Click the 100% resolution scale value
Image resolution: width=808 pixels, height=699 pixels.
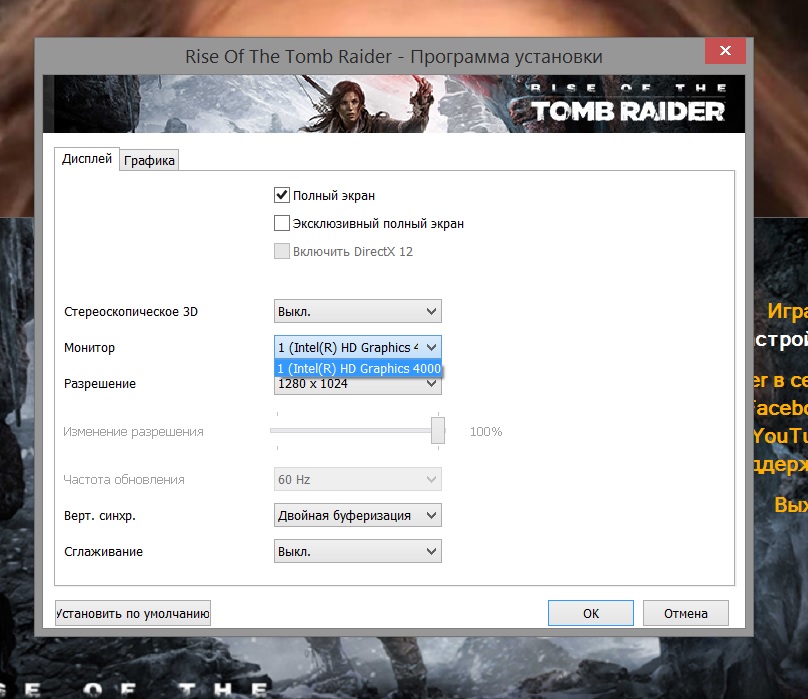(x=486, y=431)
